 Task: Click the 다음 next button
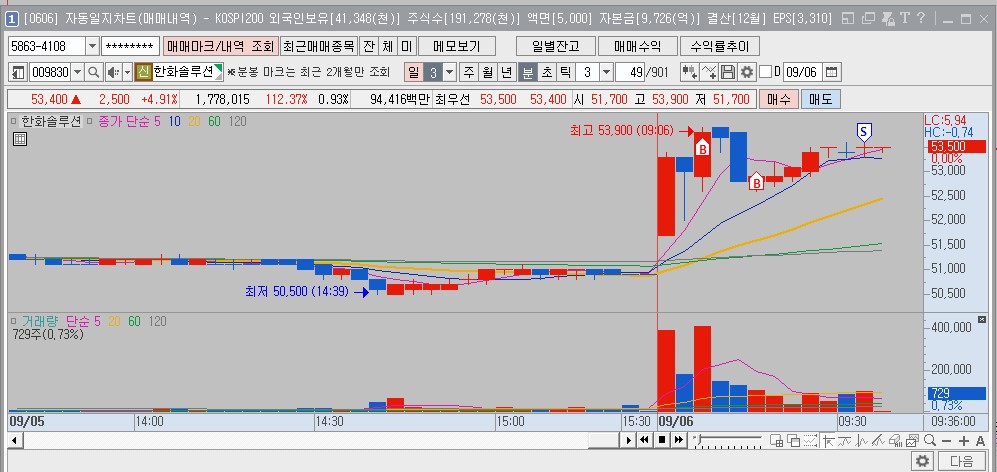(960, 461)
